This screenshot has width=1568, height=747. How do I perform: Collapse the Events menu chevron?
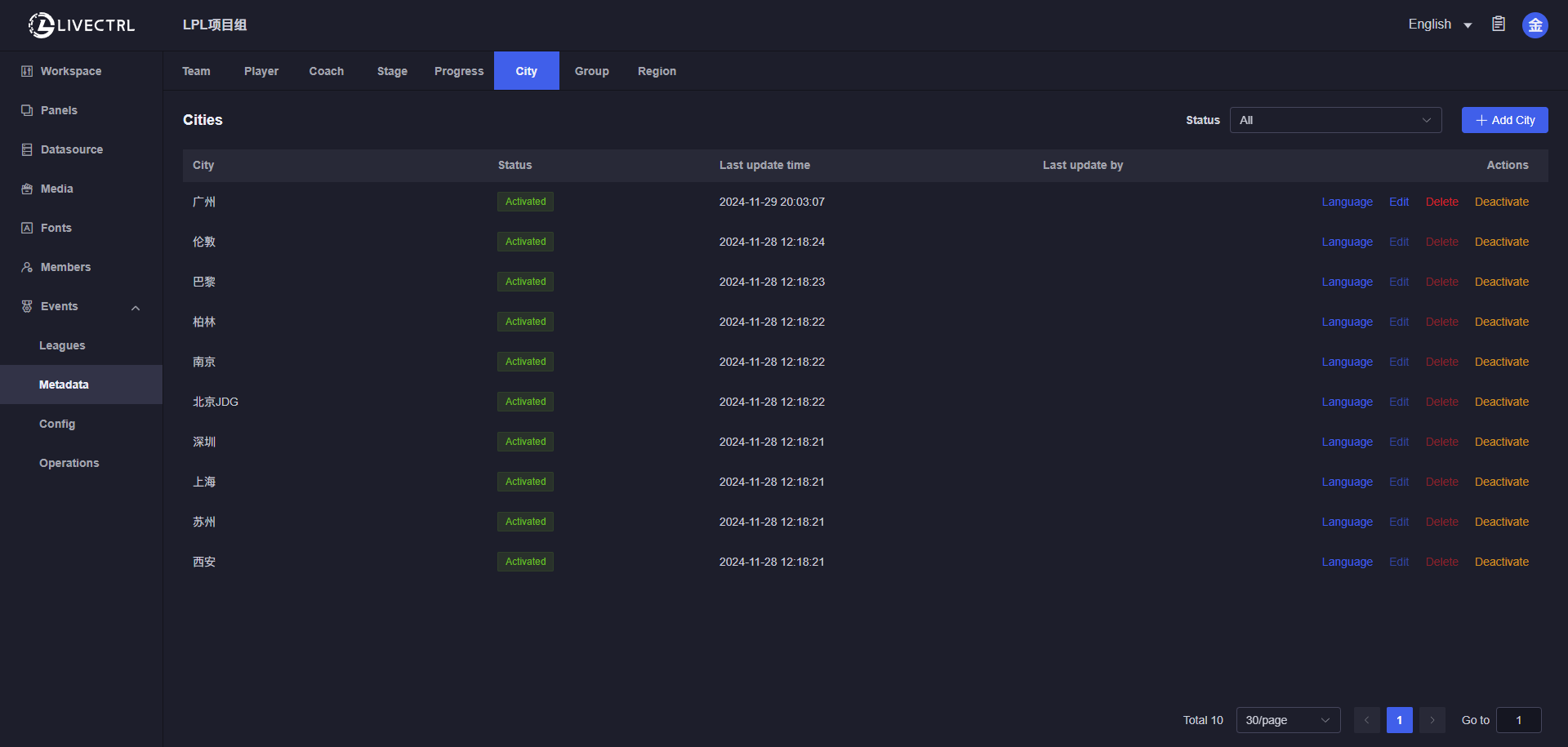pos(136,308)
